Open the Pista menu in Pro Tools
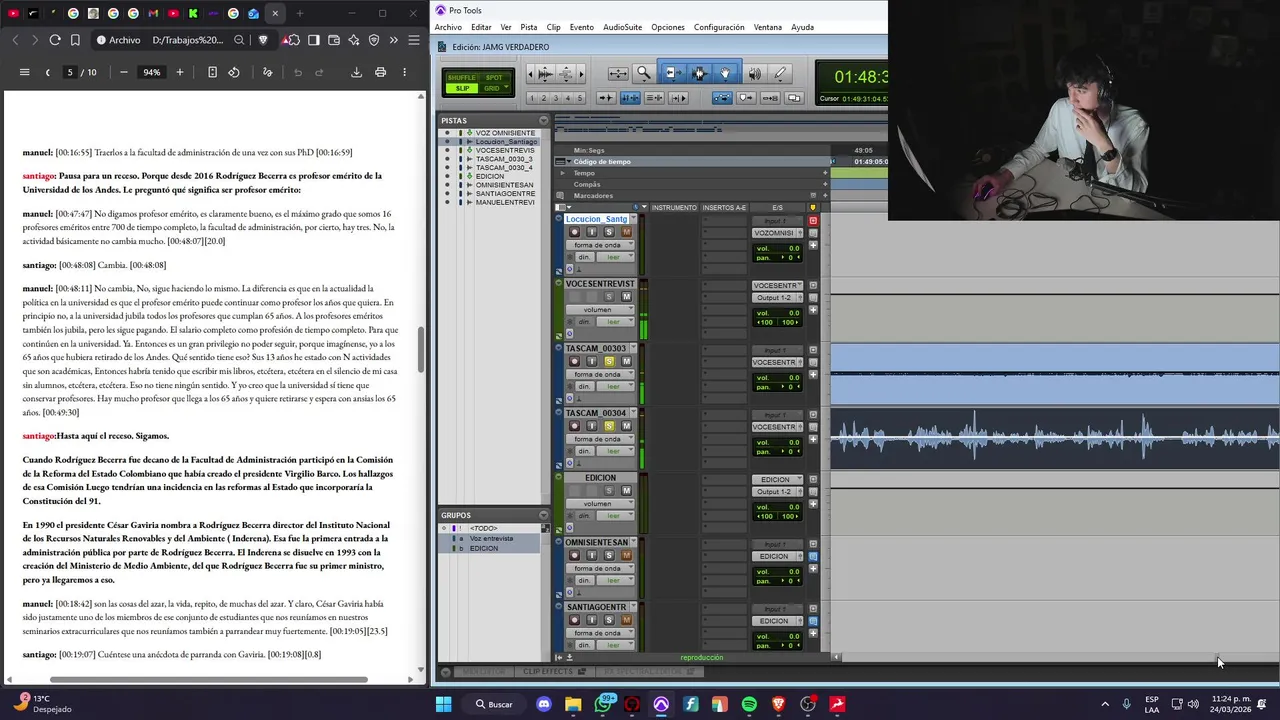Screen dimensions: 1280x720 [528, 27]
